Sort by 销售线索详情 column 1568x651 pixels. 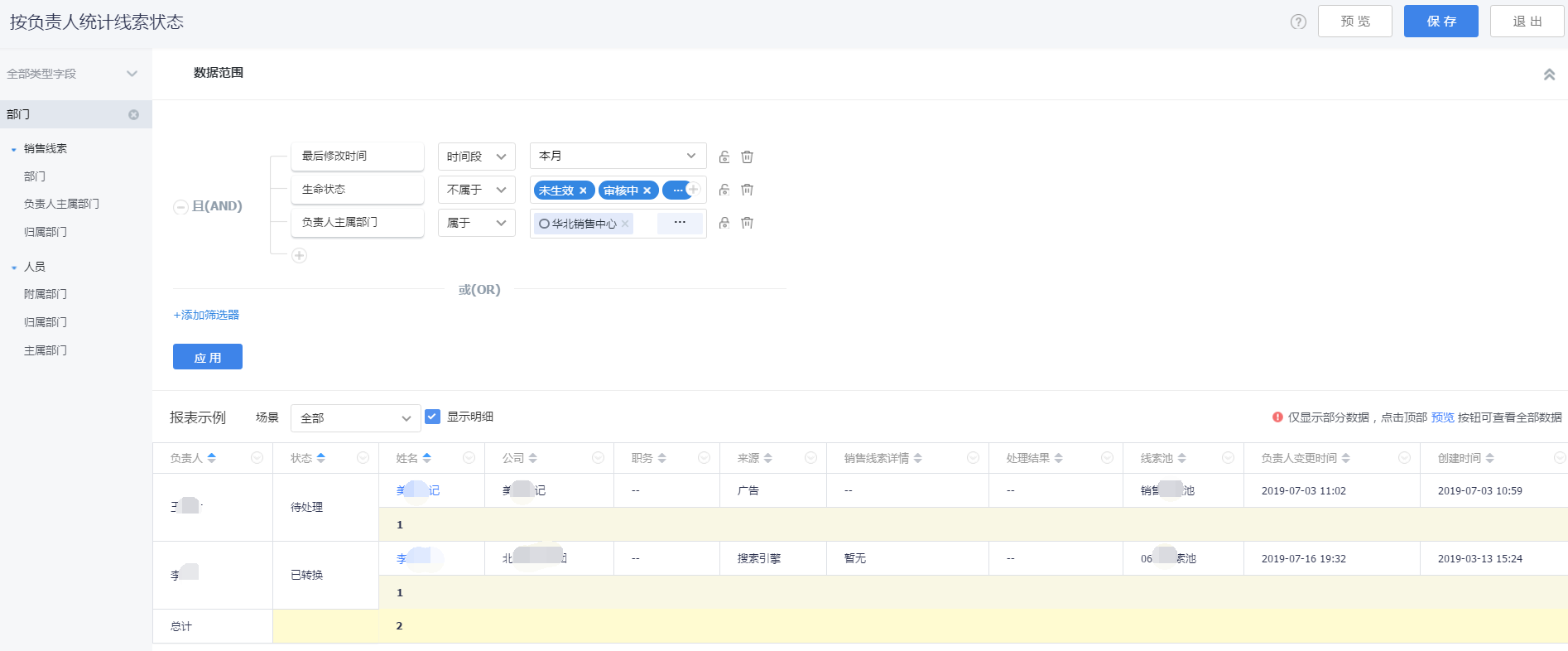(918, 458)
